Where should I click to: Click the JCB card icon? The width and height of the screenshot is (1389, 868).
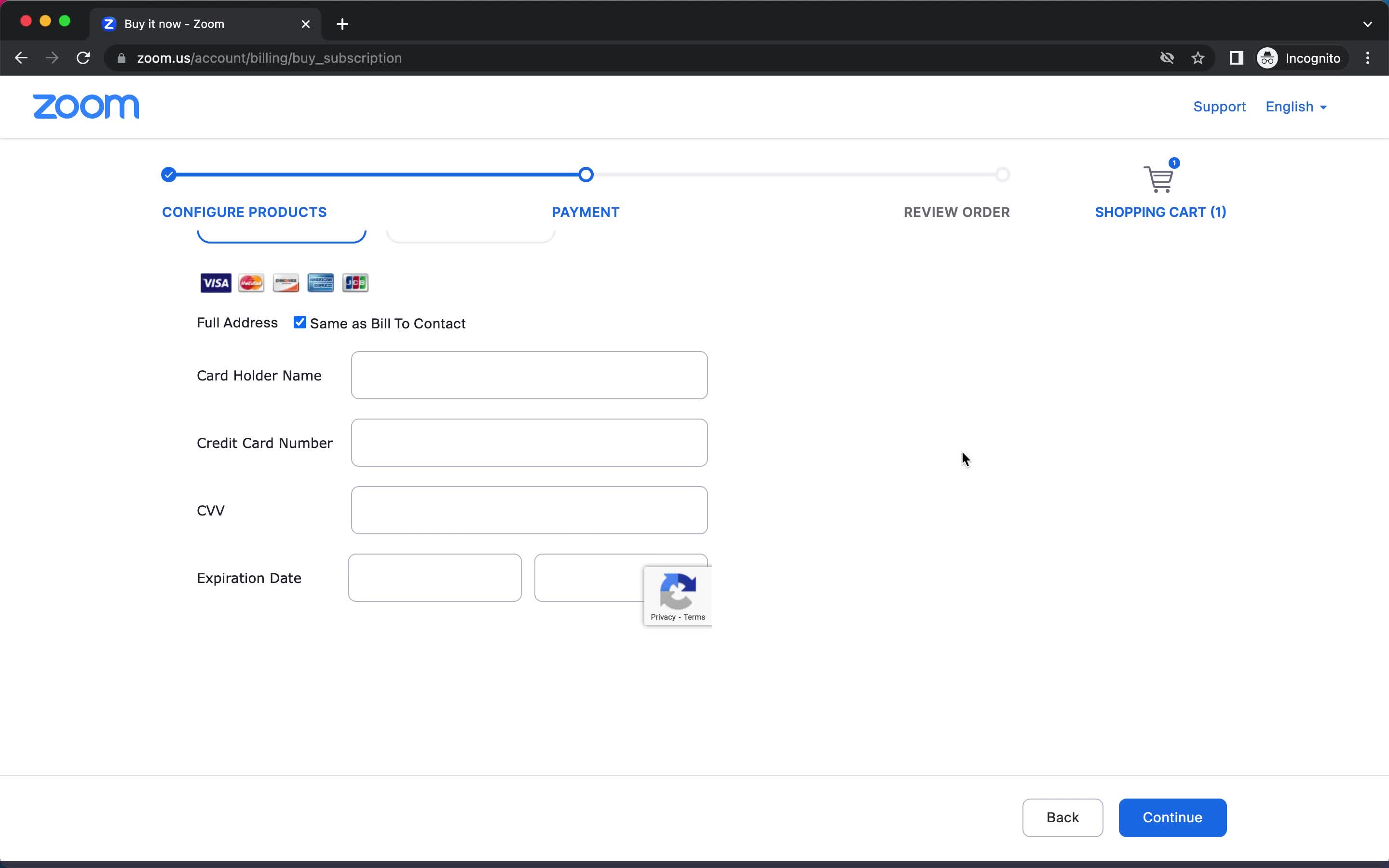point(355,283)
